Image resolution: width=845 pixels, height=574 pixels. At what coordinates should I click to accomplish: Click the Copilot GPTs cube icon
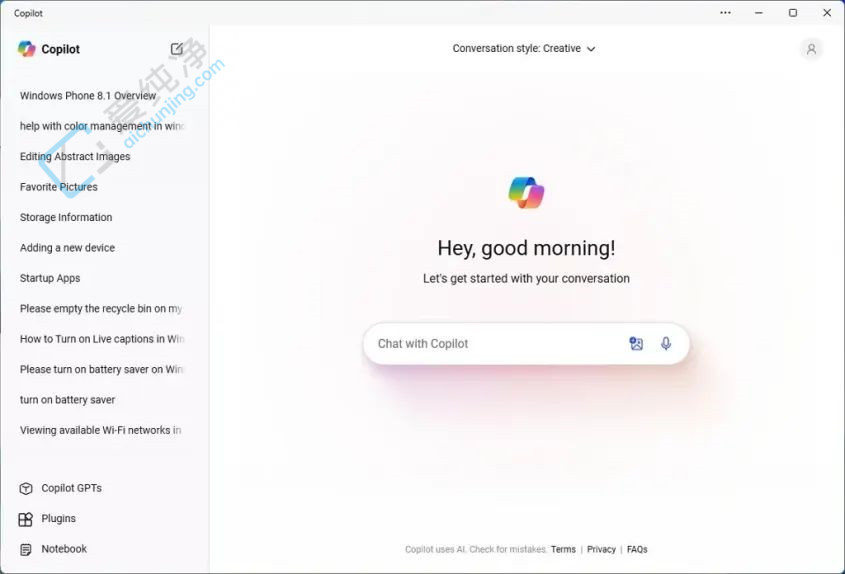(26, 488)
